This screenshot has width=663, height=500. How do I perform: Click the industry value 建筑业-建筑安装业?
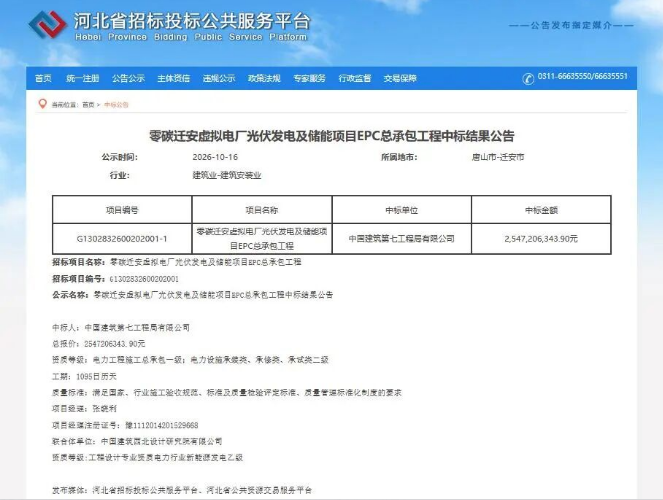pos(227,175)
